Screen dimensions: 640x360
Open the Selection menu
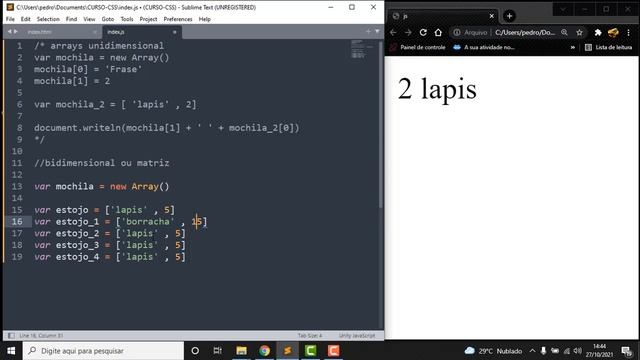pyautogui.click(x=48, y=19)
